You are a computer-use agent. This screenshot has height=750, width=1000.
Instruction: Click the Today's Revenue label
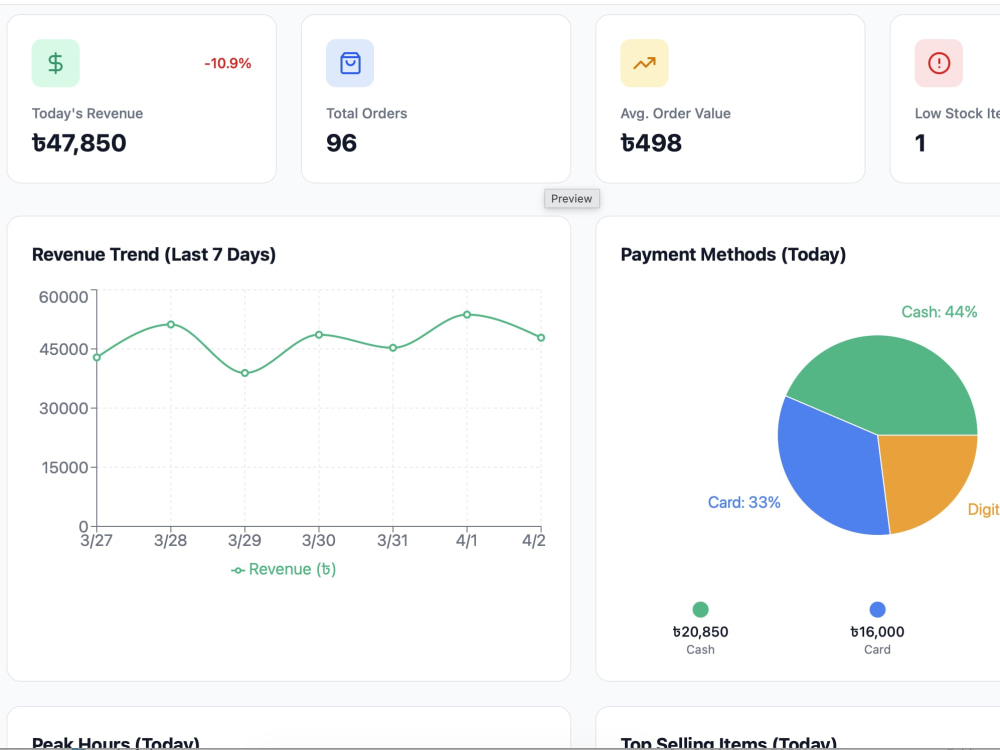click(87, 114)
